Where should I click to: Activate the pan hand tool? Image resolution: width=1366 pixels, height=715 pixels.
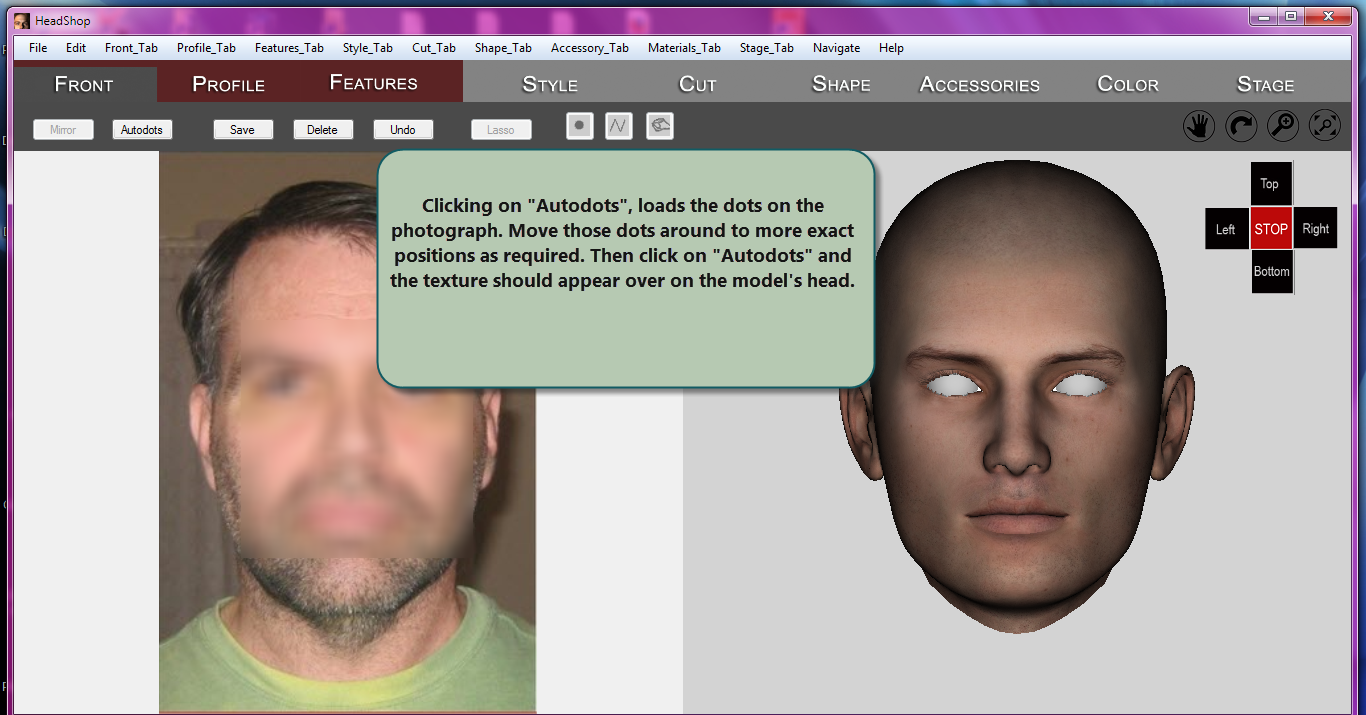(x=1199, y=125)
